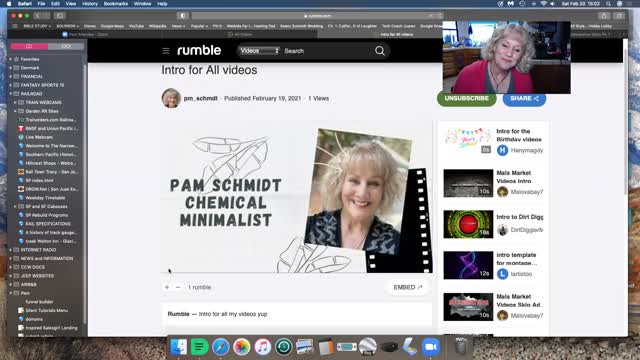Expand the INTERNET RADIO folder
This screenshot has height=360, width=640.
(x=11, y=250)
